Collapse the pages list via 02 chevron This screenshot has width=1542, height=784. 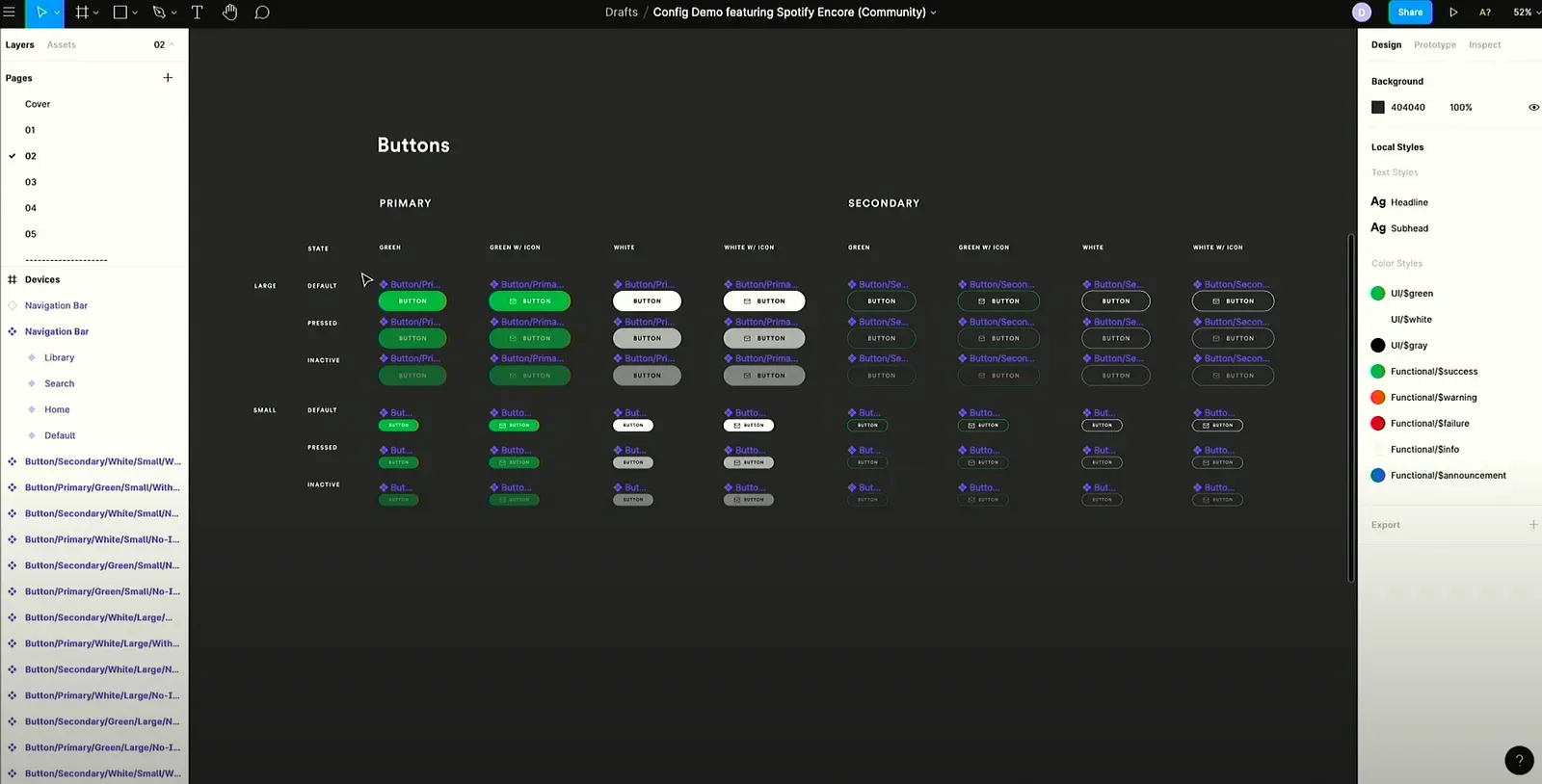pyautogui.click(x=172, y=44)
